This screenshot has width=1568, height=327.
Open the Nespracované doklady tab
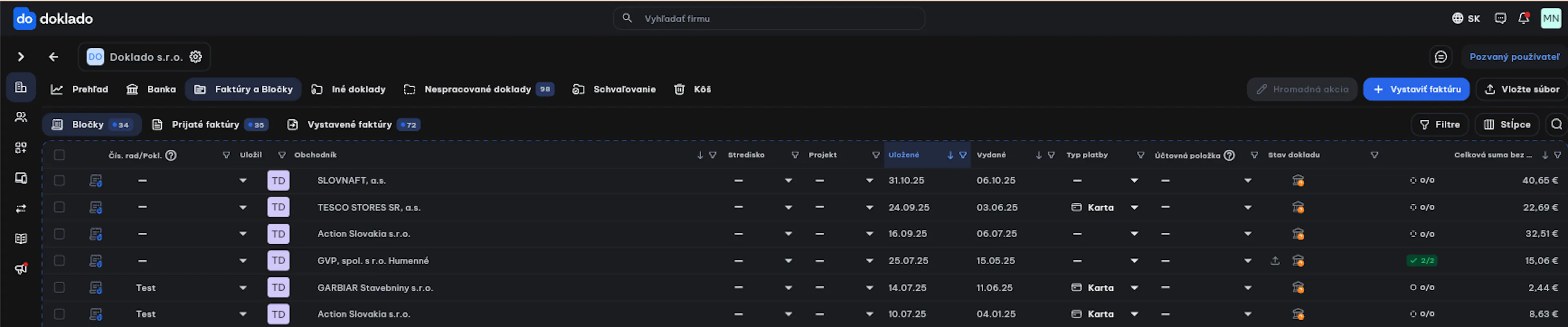479,89
